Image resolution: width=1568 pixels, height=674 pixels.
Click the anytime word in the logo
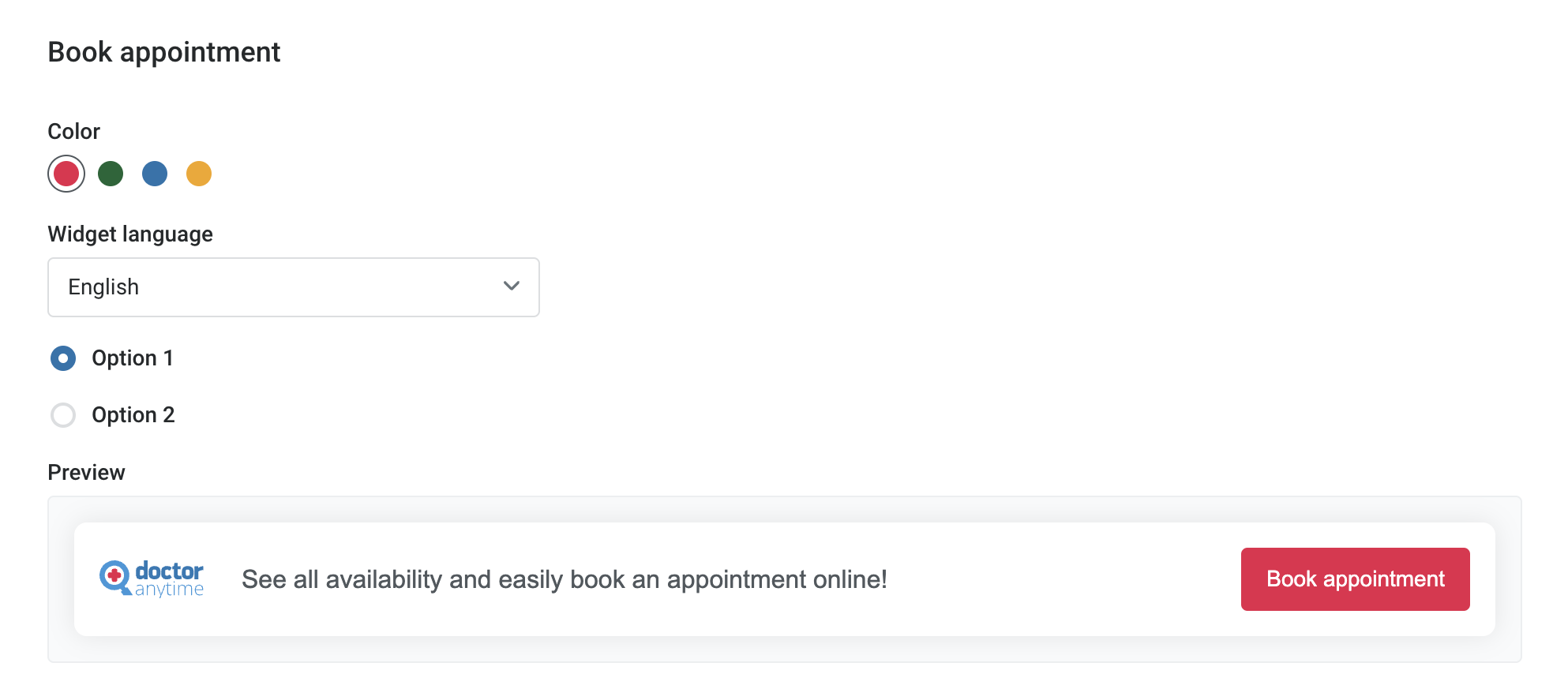[x=169, y=590]
